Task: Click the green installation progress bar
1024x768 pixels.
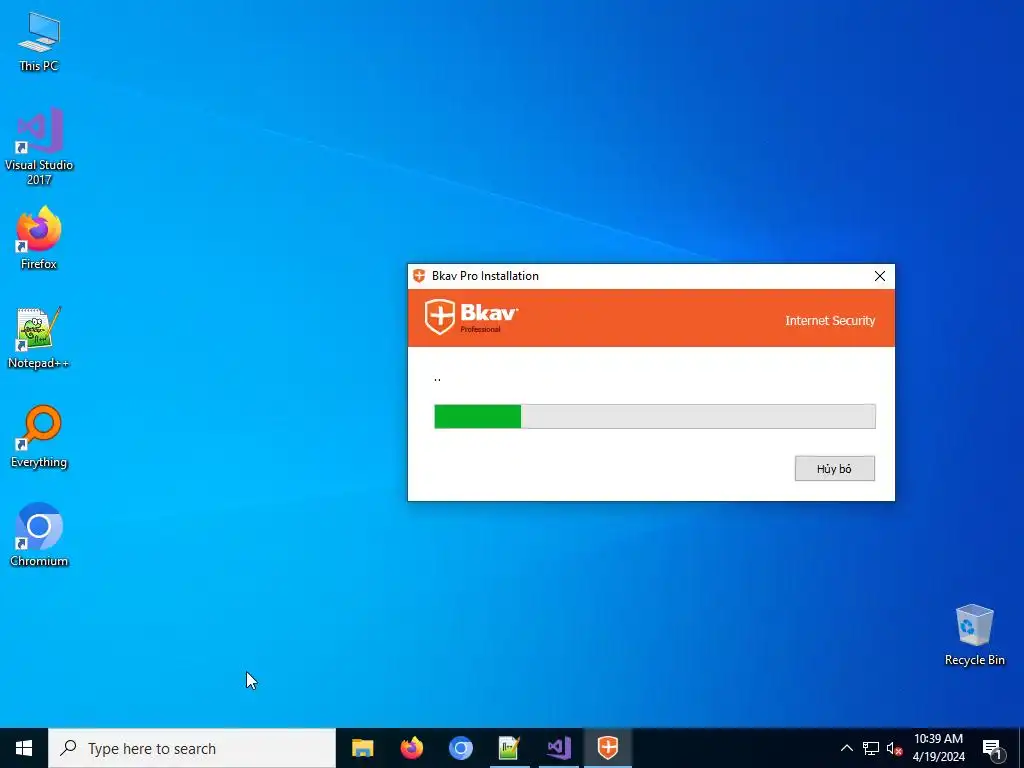Action: pos(654,416)
